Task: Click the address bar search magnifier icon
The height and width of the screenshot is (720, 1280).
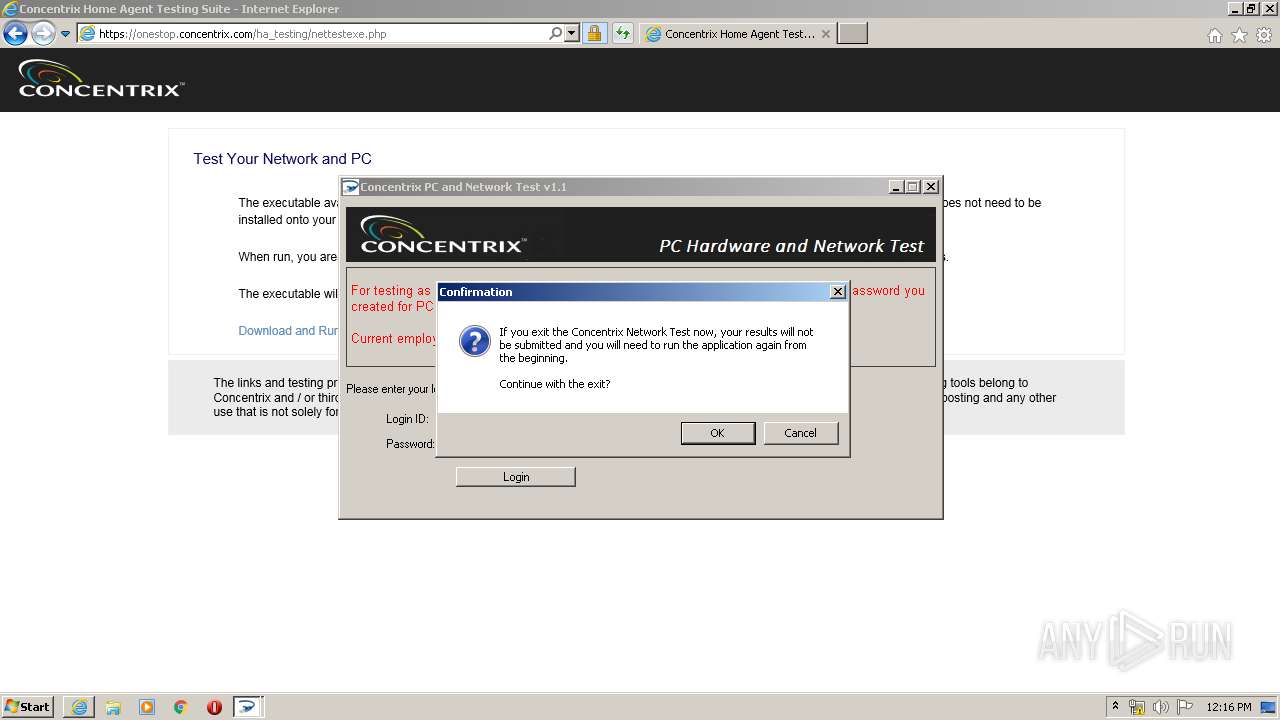Action: pos(555,34)
